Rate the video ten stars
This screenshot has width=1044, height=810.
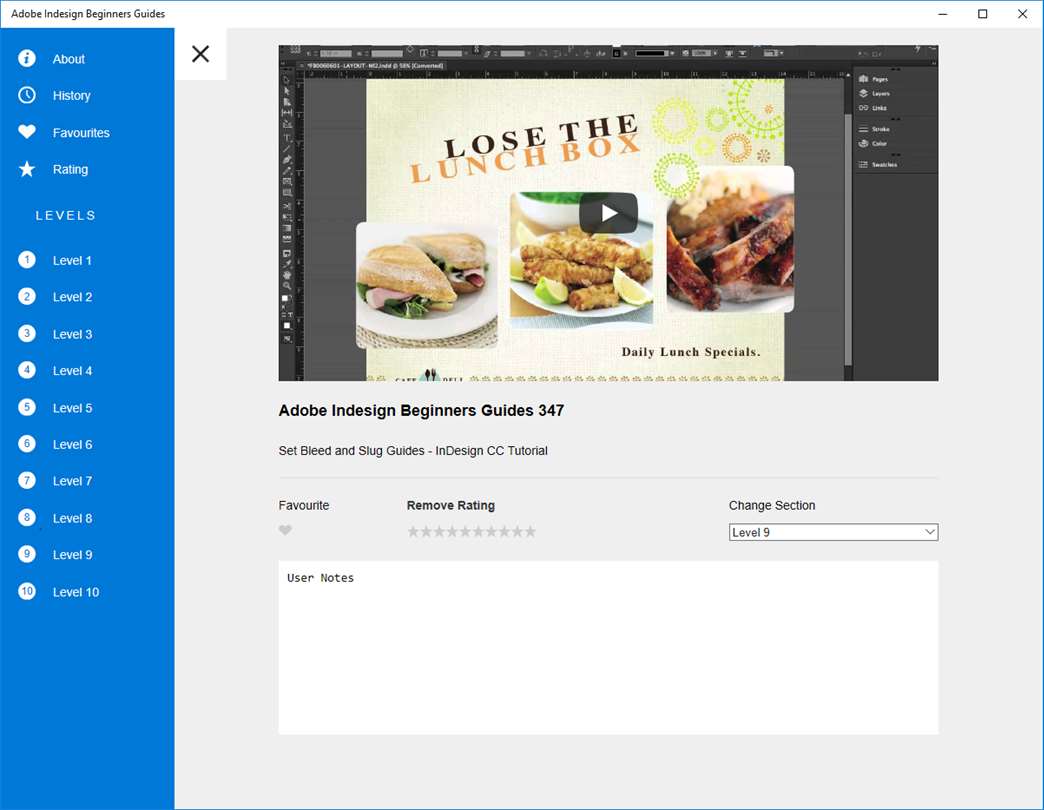[530, 531]
